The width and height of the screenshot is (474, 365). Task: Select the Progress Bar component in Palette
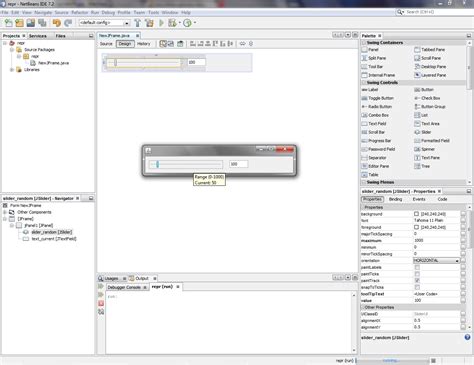(x=376, y=141)
